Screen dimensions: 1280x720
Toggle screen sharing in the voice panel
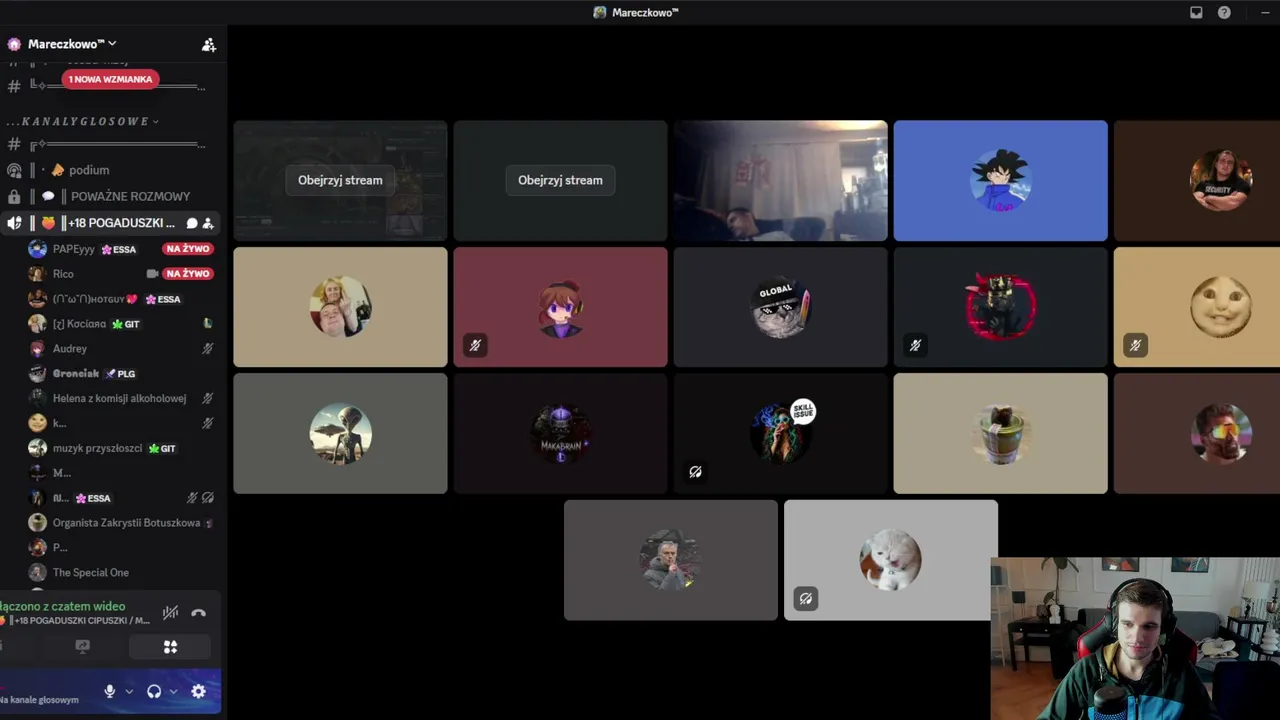pyautogui.click(x=83, y=647)
